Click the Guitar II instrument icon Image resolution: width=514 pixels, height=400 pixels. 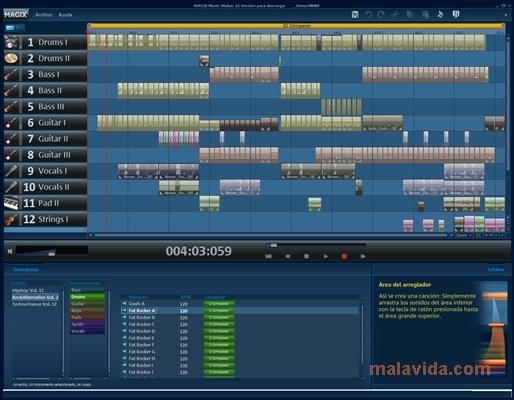pos(11,139)
